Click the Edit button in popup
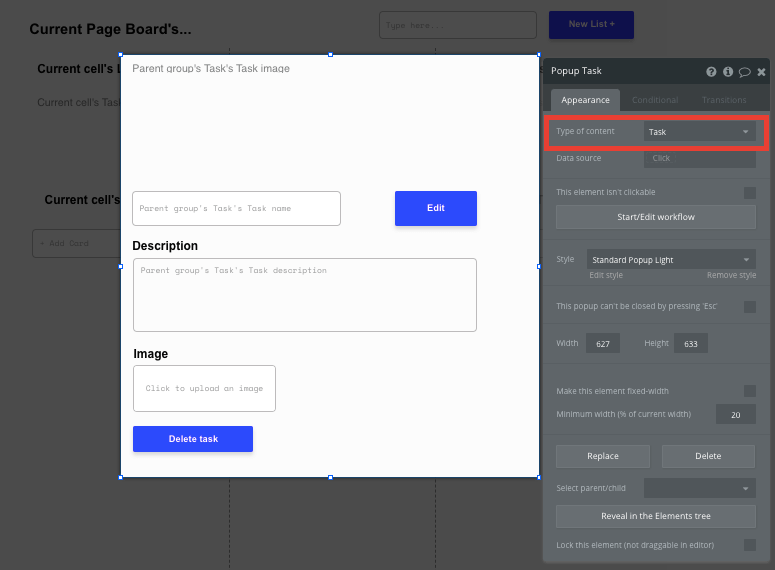775x570 pixels. [x=435, y=208]
